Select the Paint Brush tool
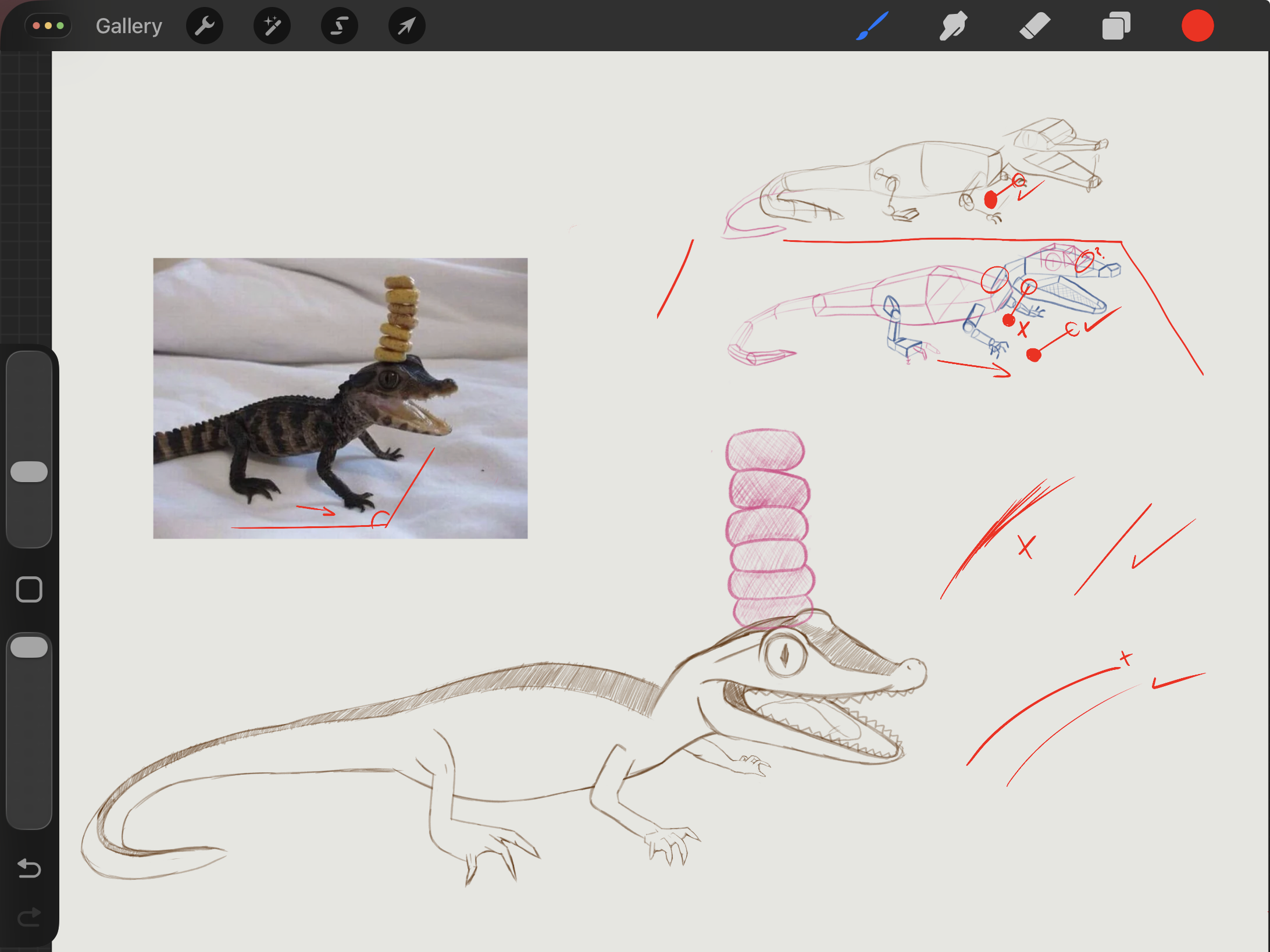This screenshot has width=1270, height=952. coord(872,26)
